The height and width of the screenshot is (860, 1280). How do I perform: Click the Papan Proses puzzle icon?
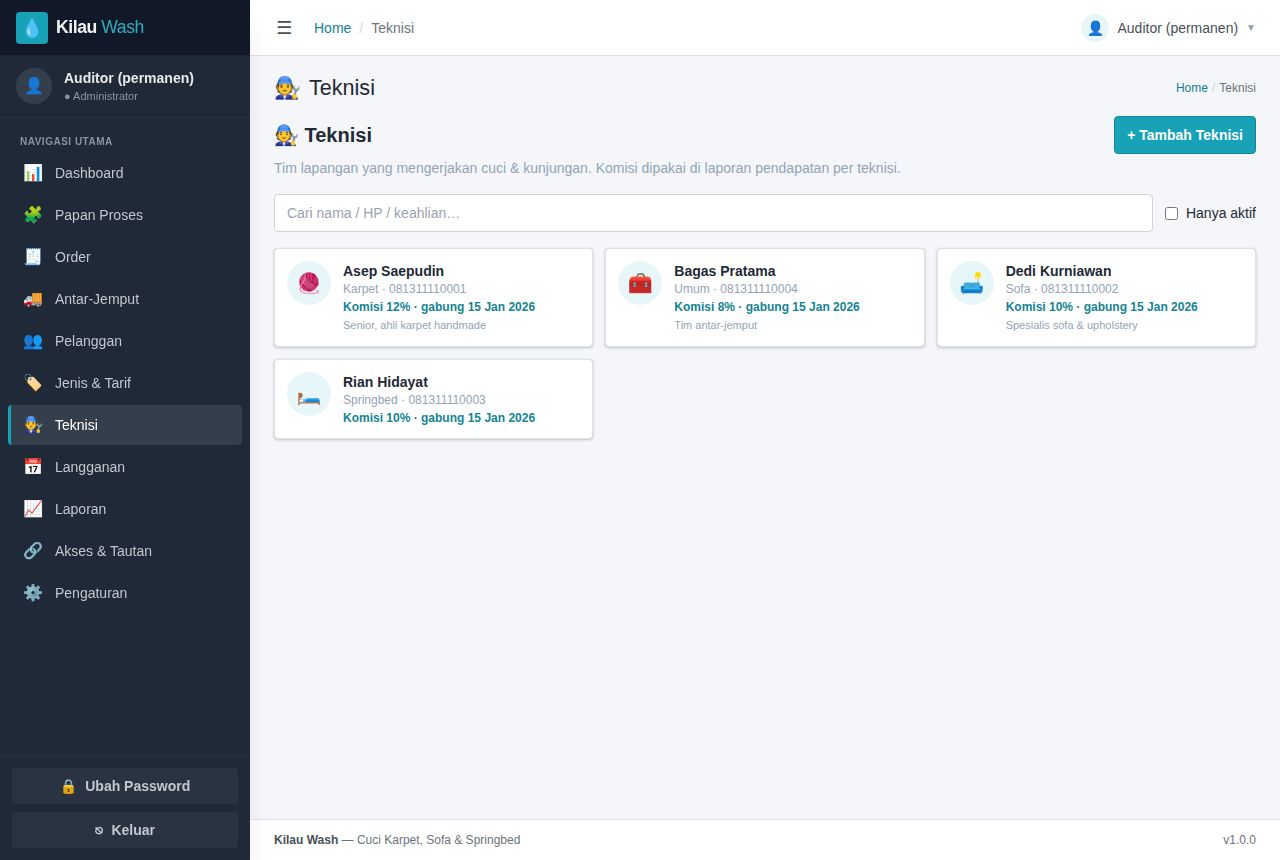pyautogui.click(x=33, y=215)
